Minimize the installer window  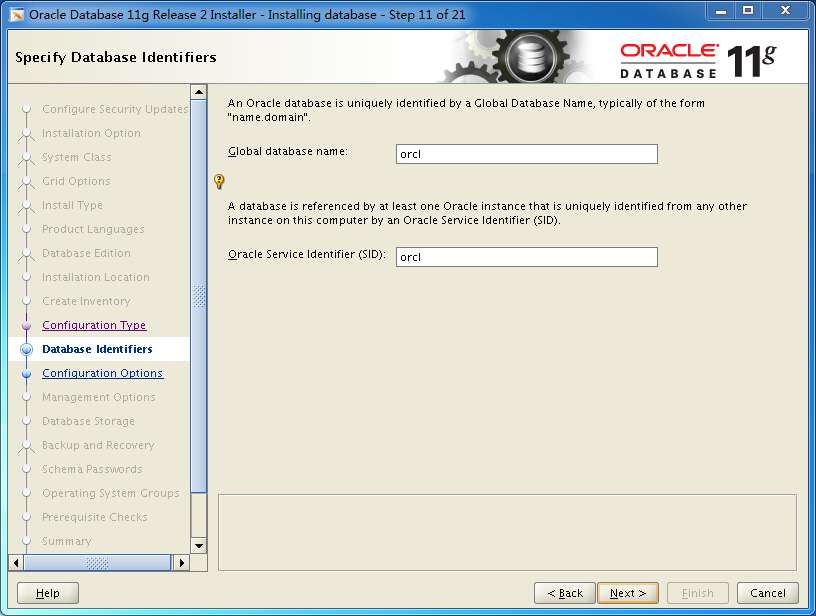(721, 11)
